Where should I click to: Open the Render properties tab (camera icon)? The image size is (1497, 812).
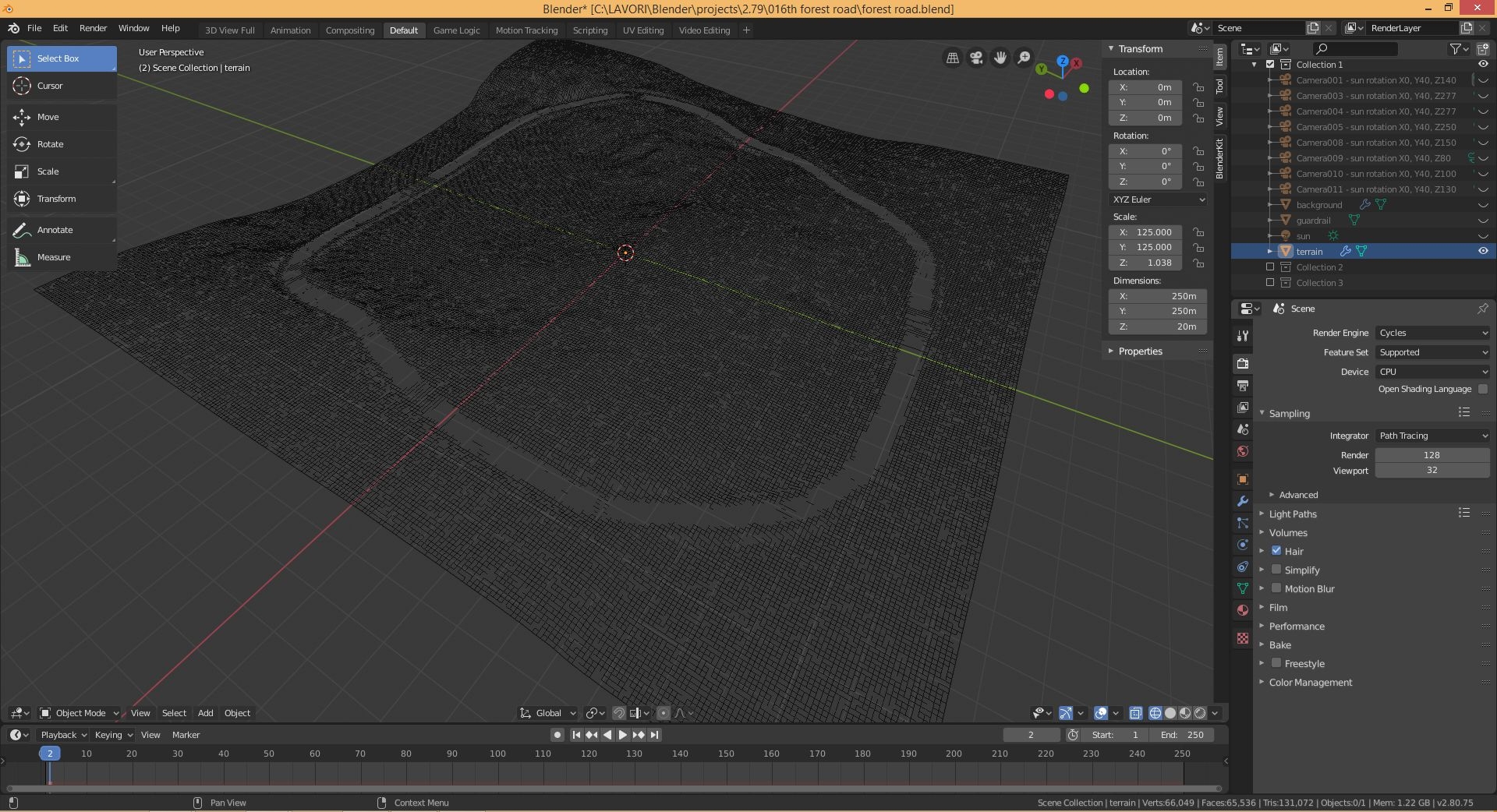pyautogui.click(x=1241, y=362)
